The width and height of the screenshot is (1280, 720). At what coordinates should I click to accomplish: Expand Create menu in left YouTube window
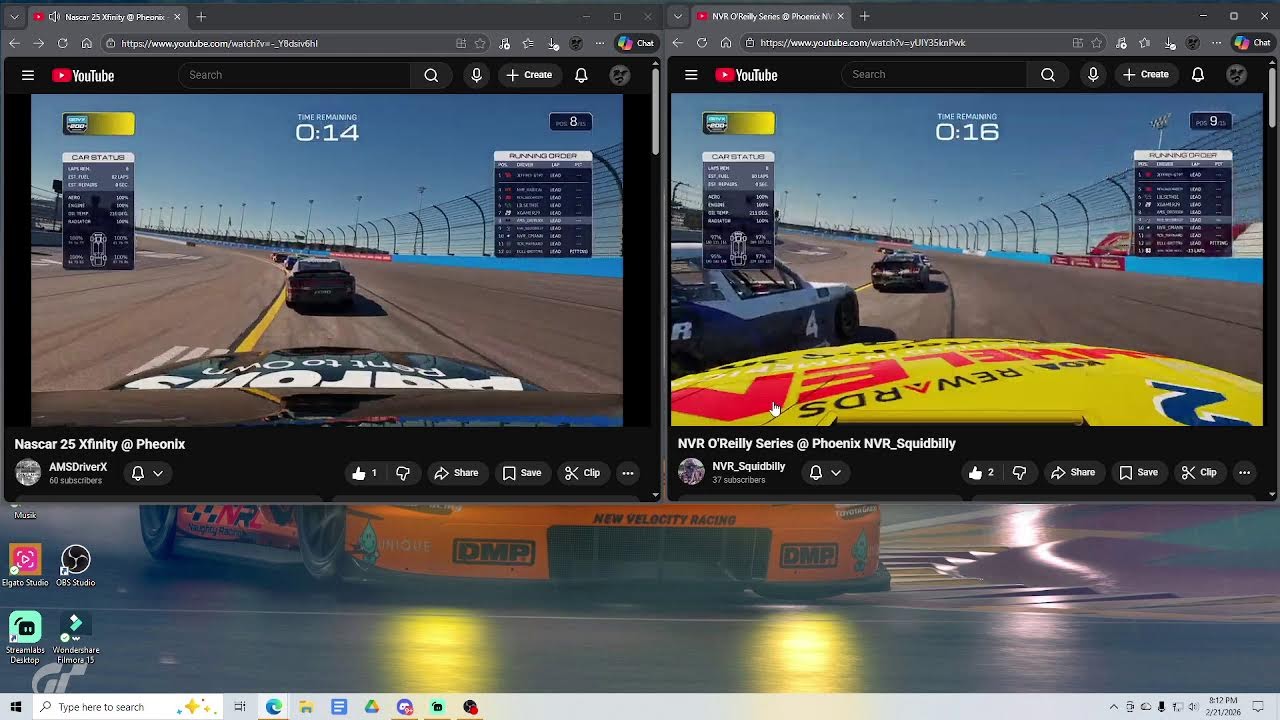(529, 75)
